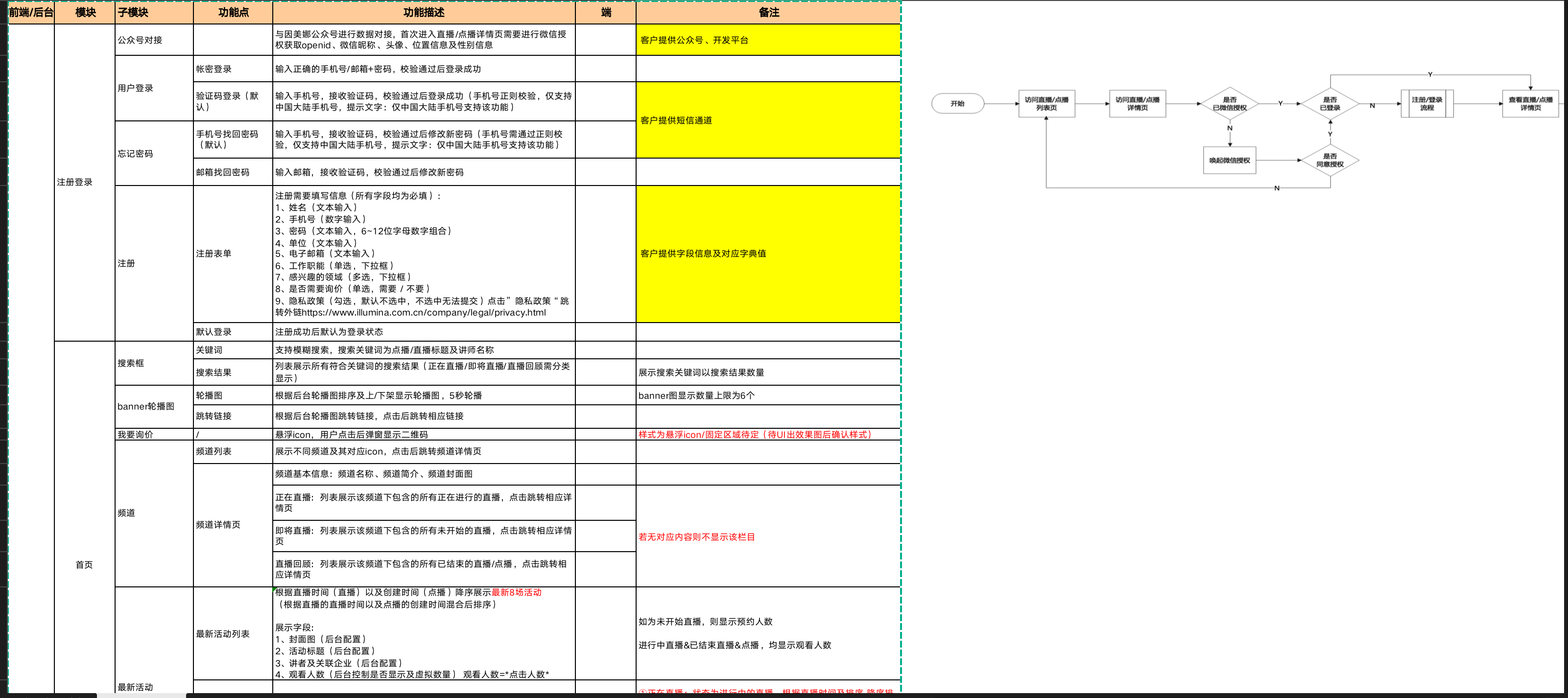
Task: Click the red 若无对应内容则不显示该栏目 note
Action: 768,536
